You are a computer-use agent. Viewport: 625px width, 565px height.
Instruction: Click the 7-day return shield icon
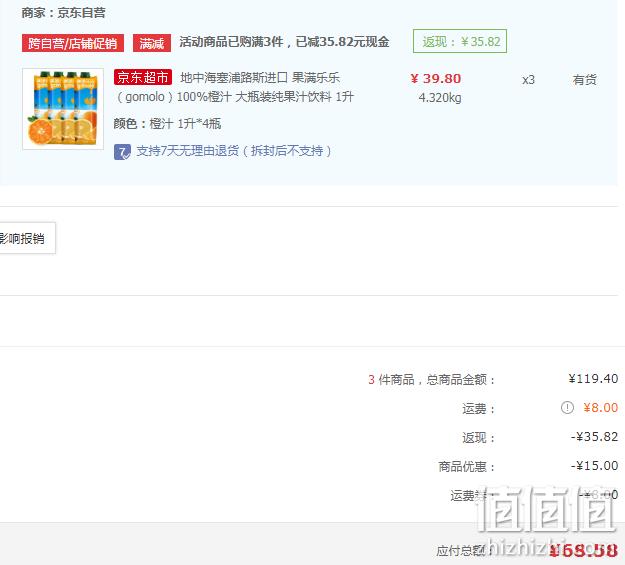122,152
